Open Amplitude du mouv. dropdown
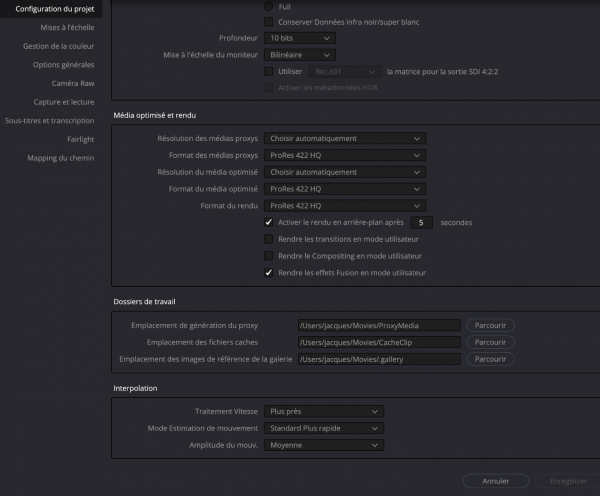The image size is (600, 496). [324, 445]
